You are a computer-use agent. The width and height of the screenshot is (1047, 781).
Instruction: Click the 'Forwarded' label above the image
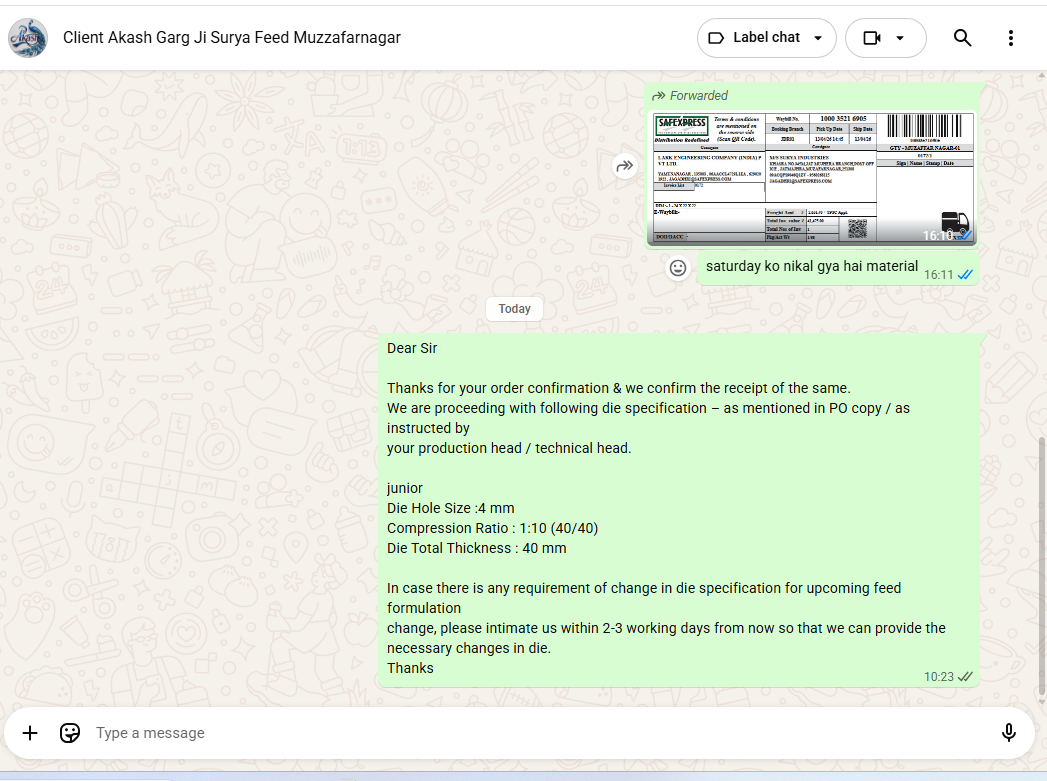[x=698, y=96]
